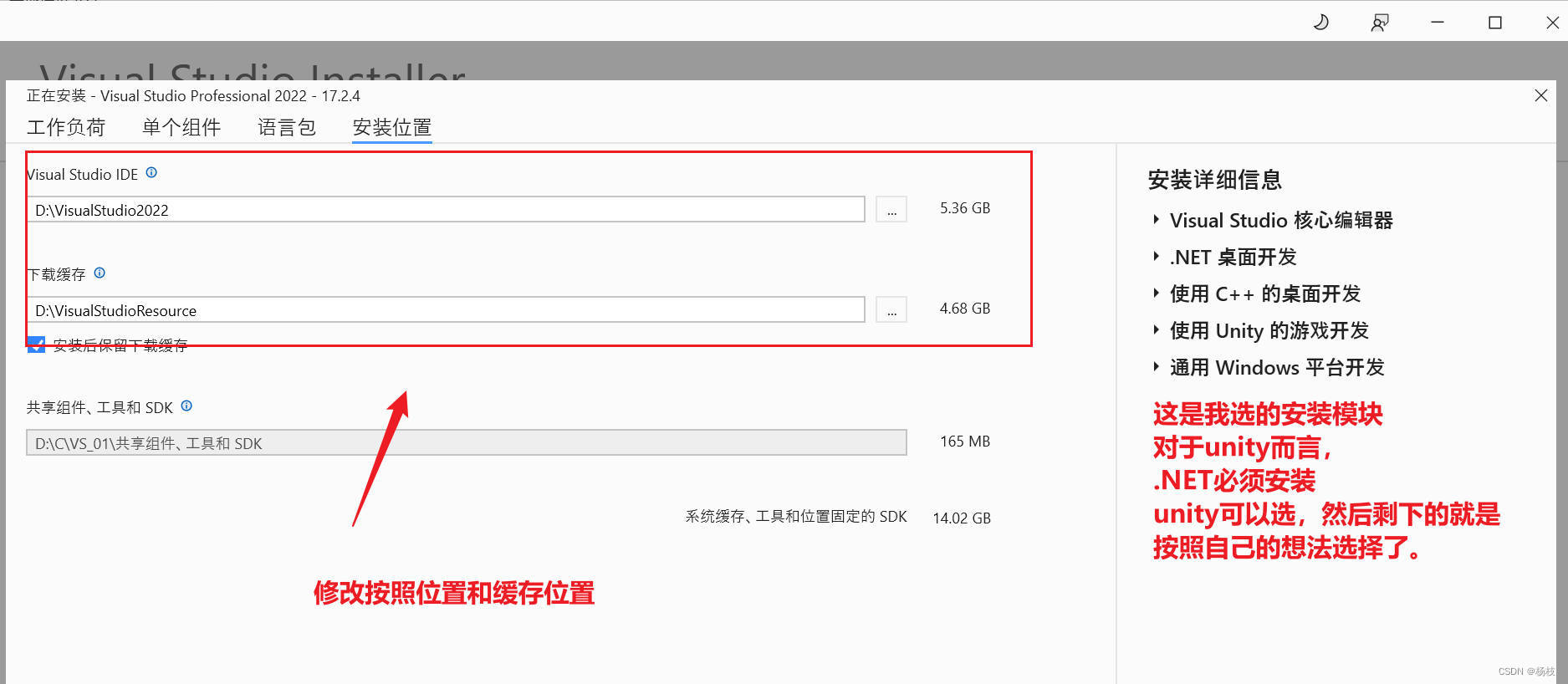Click info icon beside 共享组件、工具和 SDK

186,406
